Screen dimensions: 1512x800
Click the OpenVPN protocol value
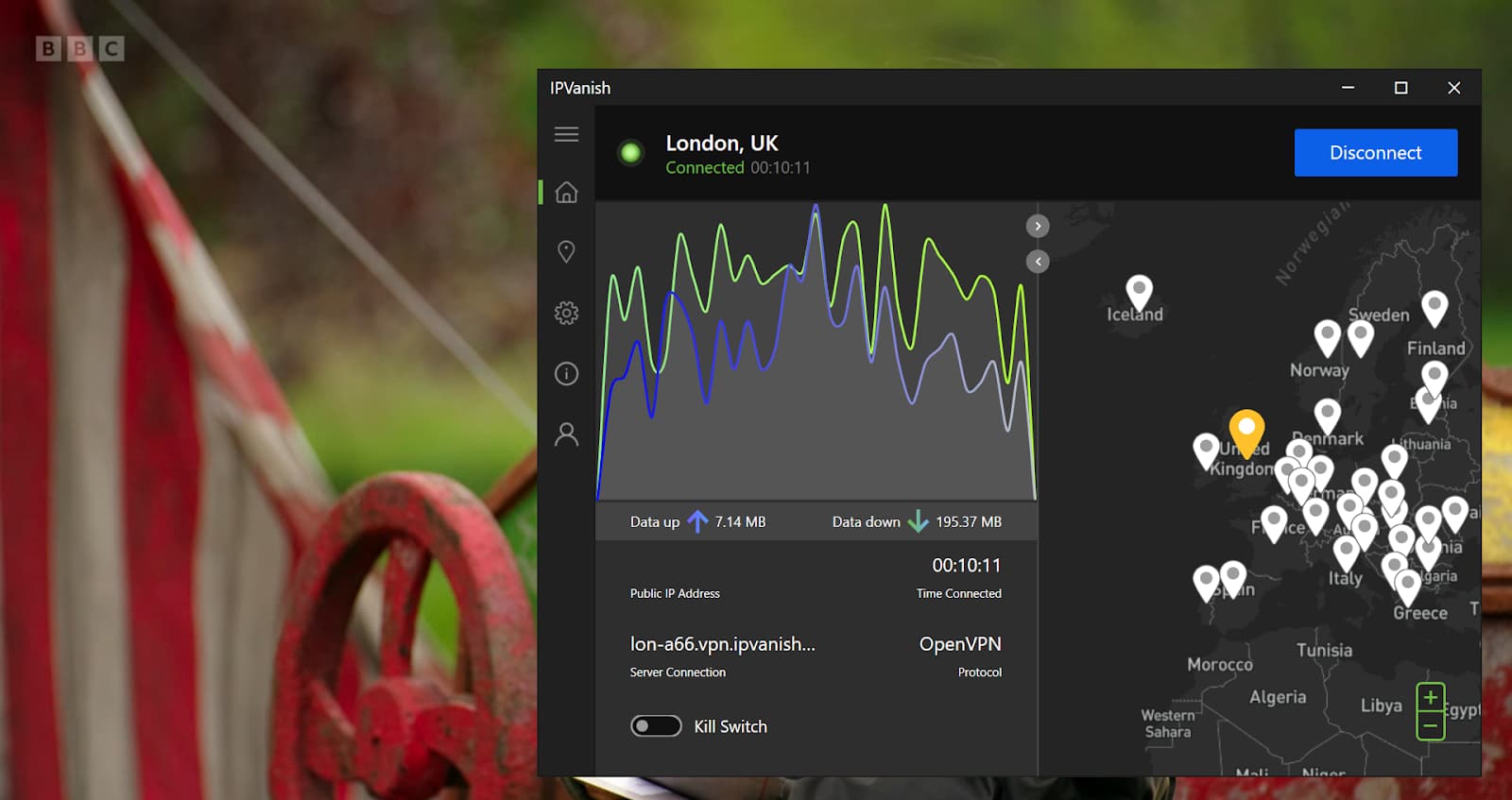pyautogui.click(x=960, y=644)
